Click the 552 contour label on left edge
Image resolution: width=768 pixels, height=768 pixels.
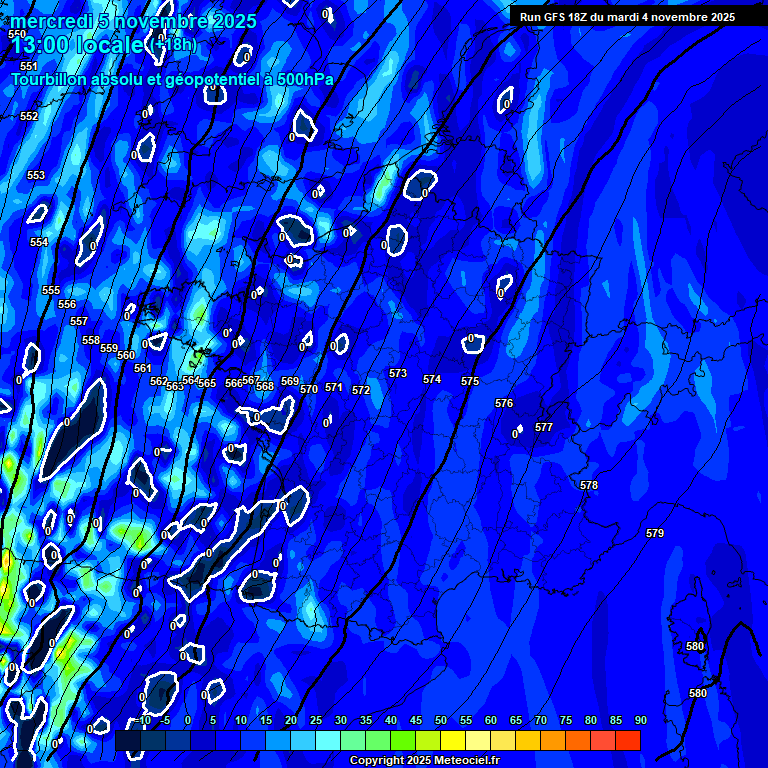pos(29,117)
